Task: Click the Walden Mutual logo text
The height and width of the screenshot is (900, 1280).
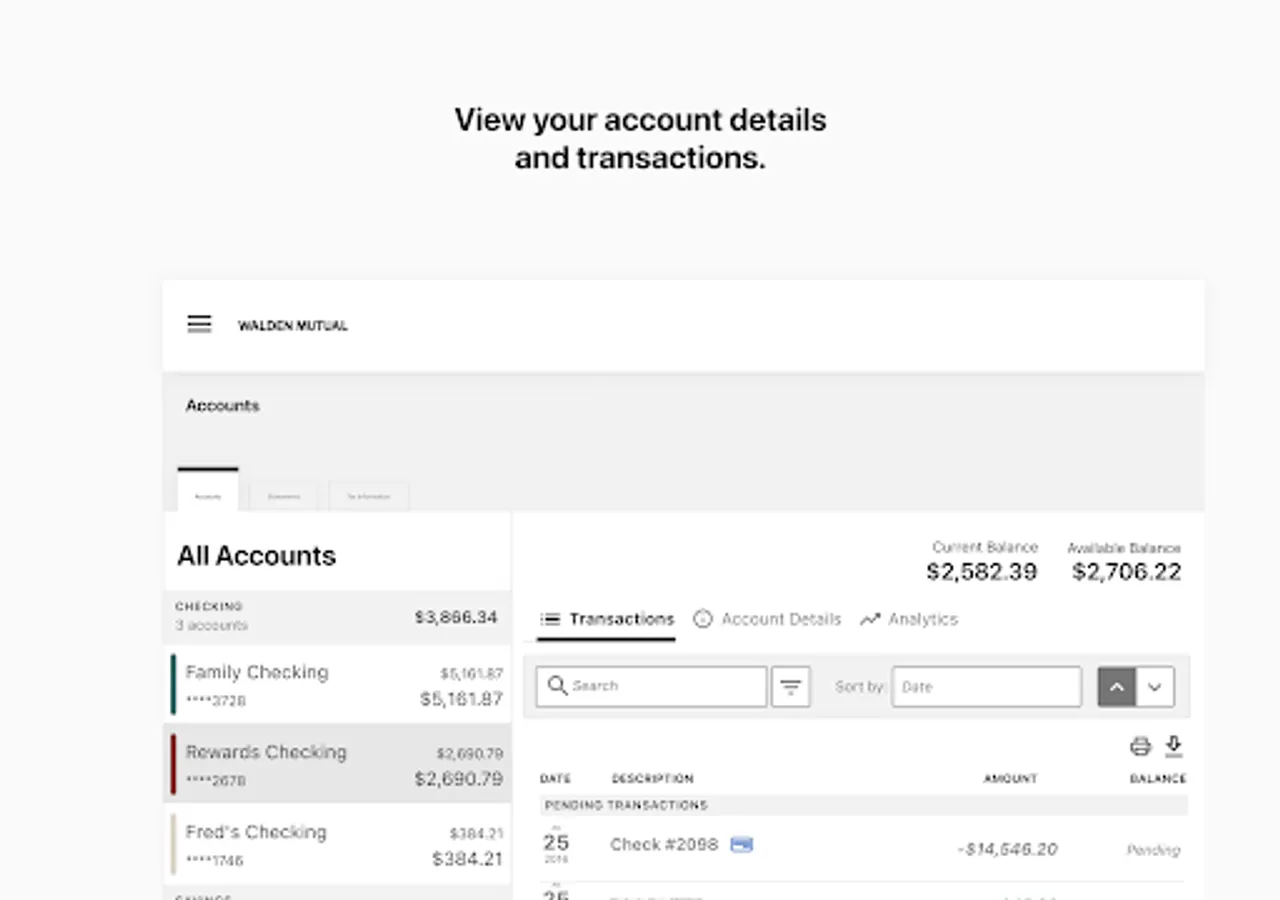Action: coord(292,325)
